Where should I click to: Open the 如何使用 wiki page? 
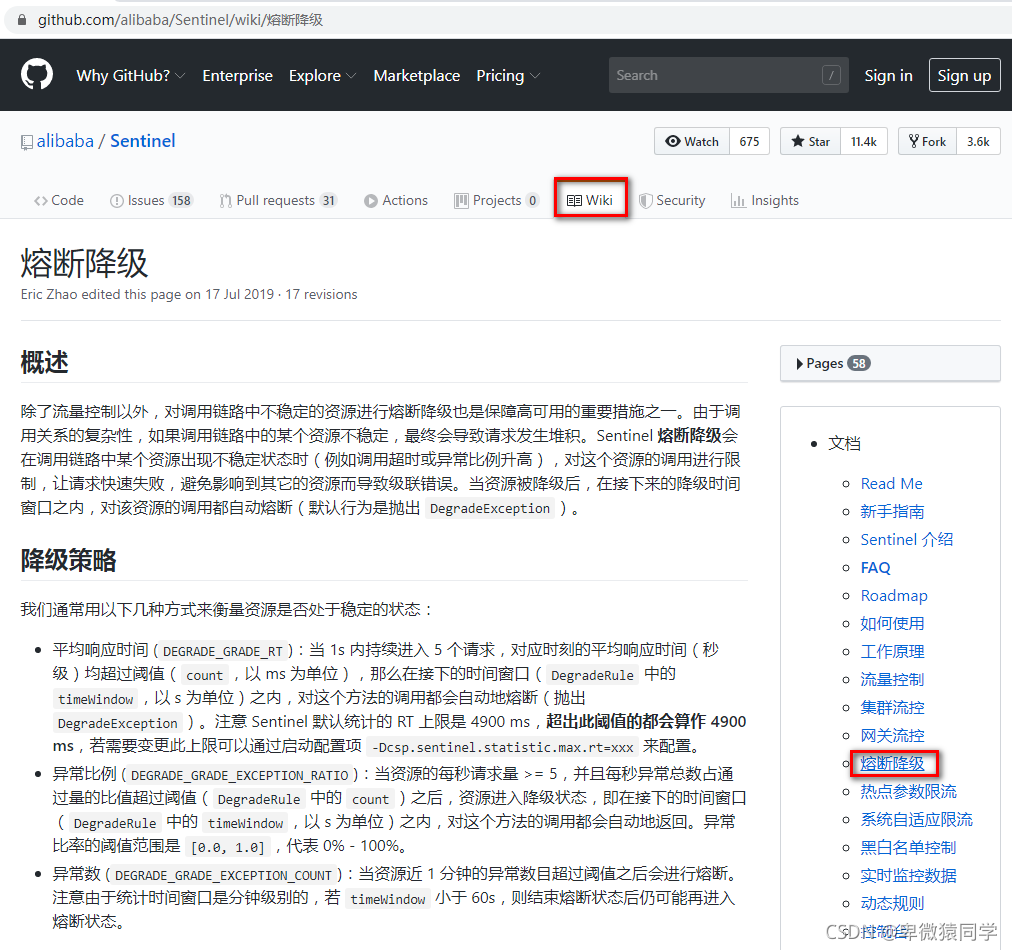(x=892, y=623)
